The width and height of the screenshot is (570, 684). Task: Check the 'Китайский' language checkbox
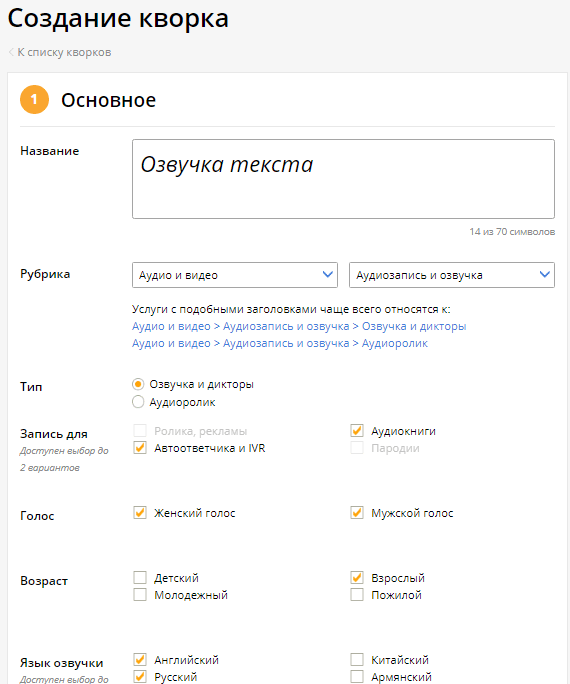tap(357, 660)
